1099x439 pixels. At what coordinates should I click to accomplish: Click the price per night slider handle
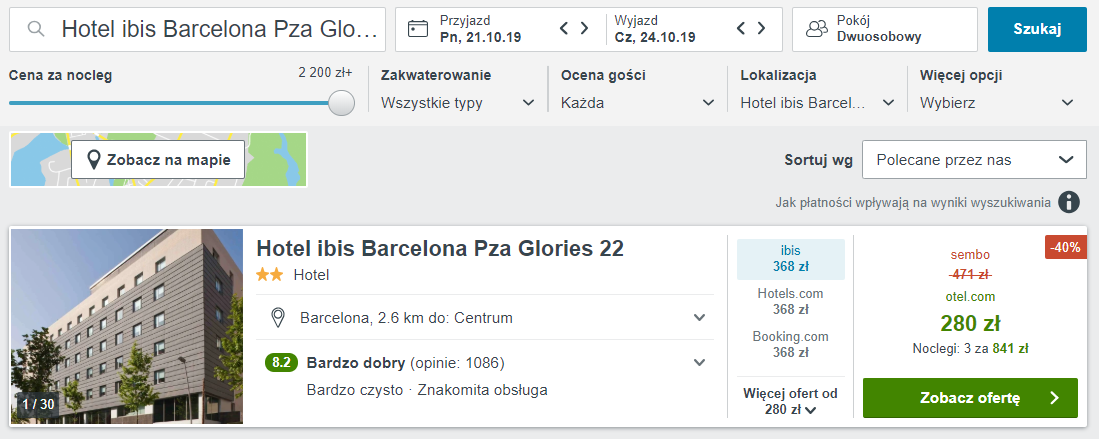[341, 102]
